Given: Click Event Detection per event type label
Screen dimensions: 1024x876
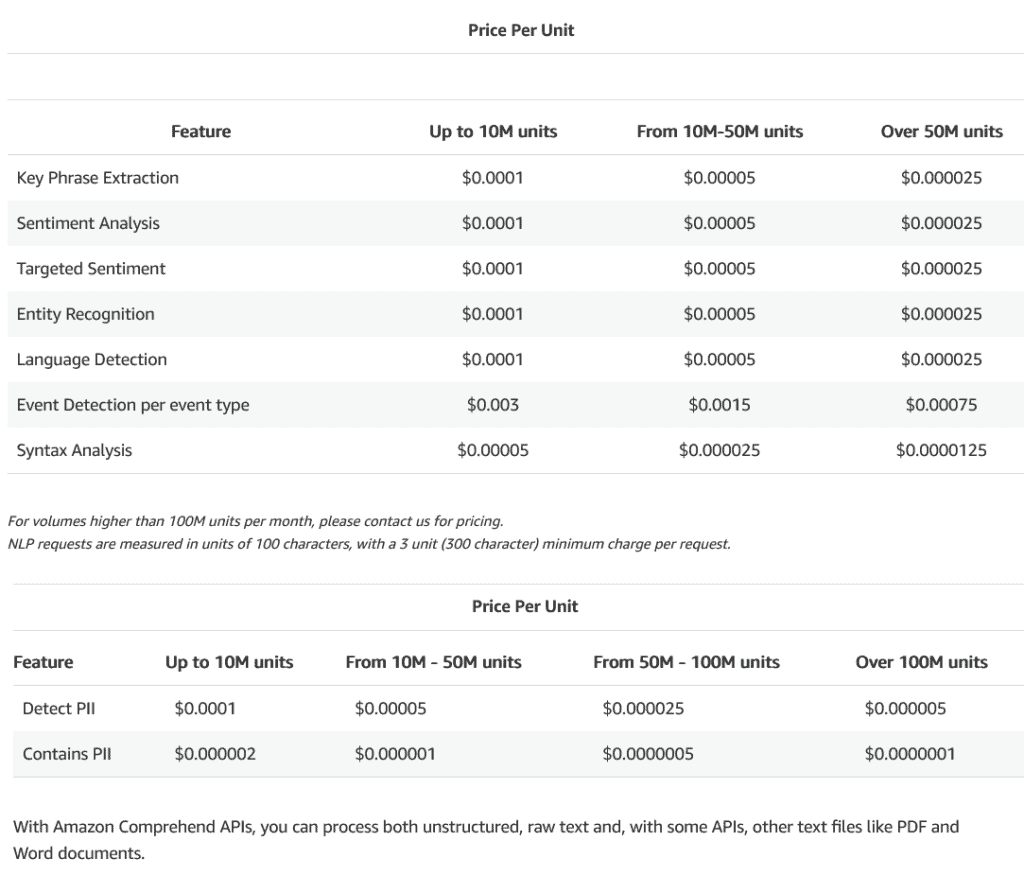Looking at the screenshot, I should pos(133,405).
